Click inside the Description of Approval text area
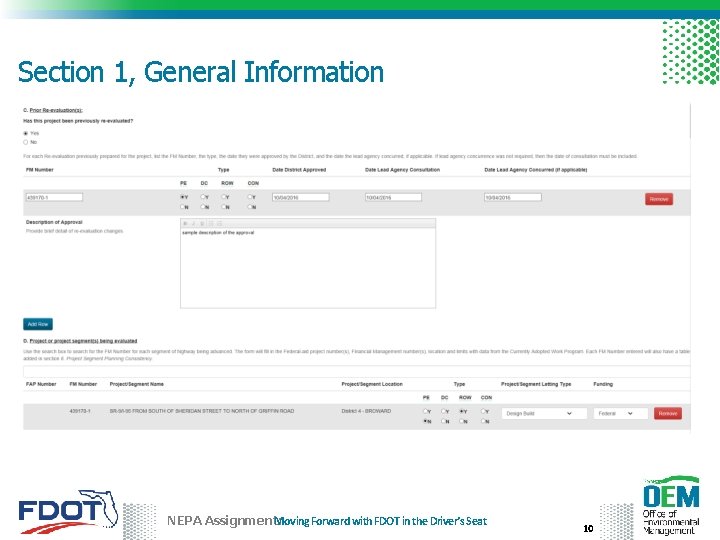720x540 pixels. (x=308, y=268)
